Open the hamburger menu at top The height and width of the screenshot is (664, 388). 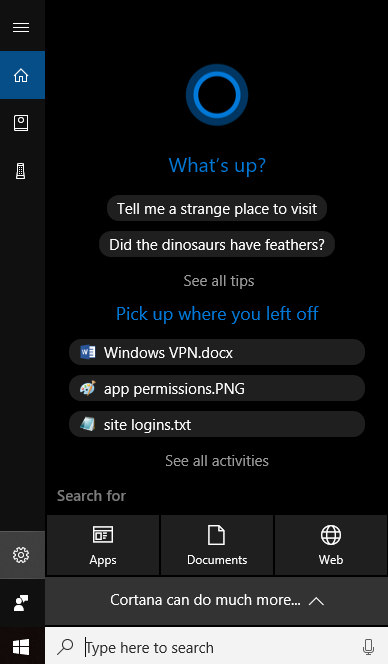tap(21, 28)
